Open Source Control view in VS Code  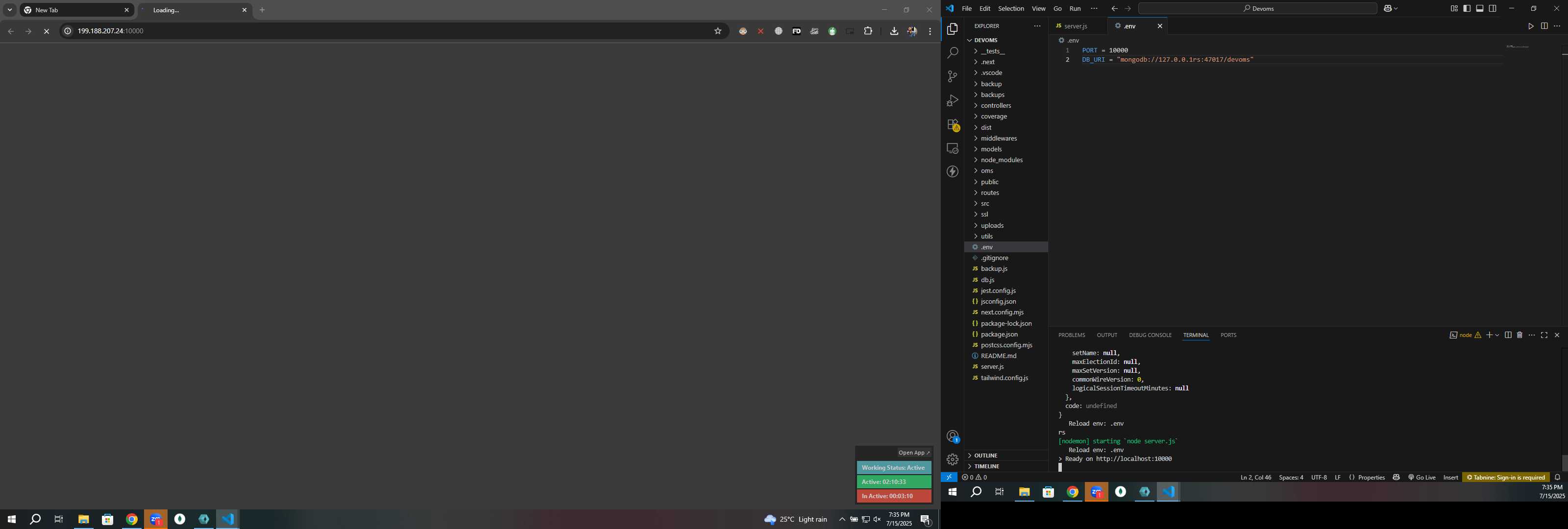[953, 77]
